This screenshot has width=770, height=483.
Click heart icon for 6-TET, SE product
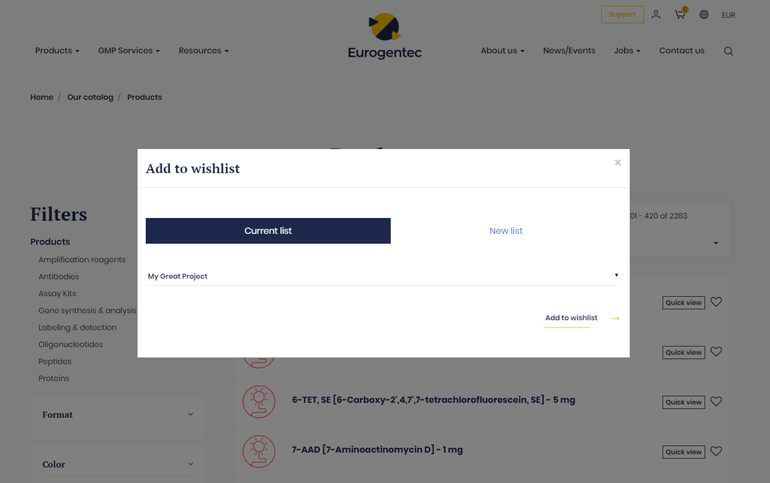click(716, 402)
